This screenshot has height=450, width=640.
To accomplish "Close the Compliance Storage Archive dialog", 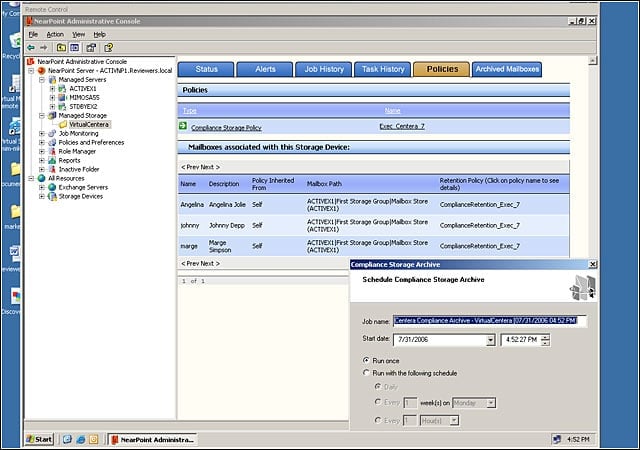I will click(x=593, y=264).
